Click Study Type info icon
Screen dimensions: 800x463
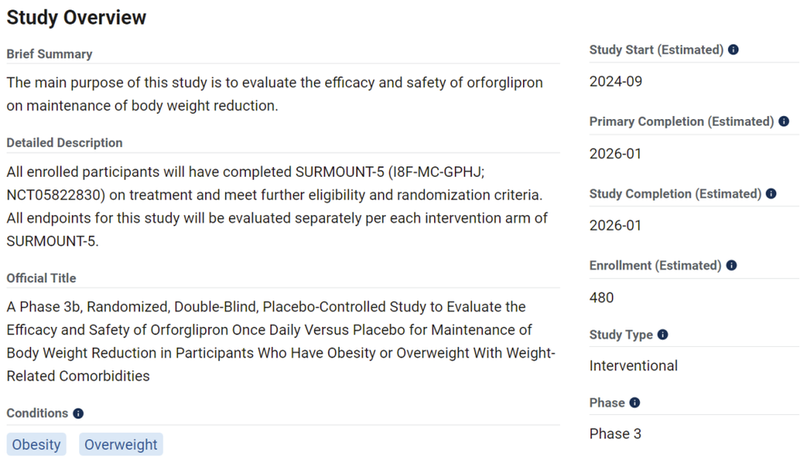662,335
